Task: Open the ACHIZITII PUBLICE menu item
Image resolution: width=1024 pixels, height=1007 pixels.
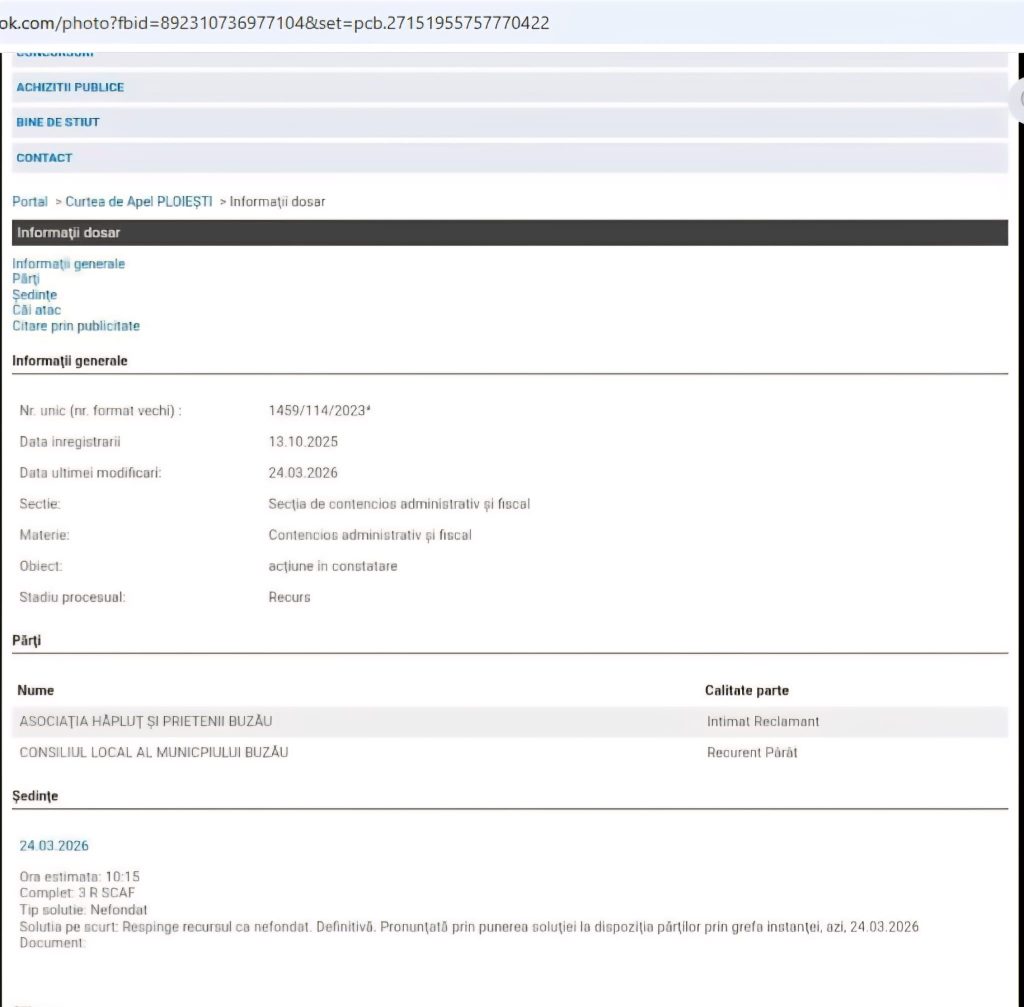Action: (x=70, y=87)
